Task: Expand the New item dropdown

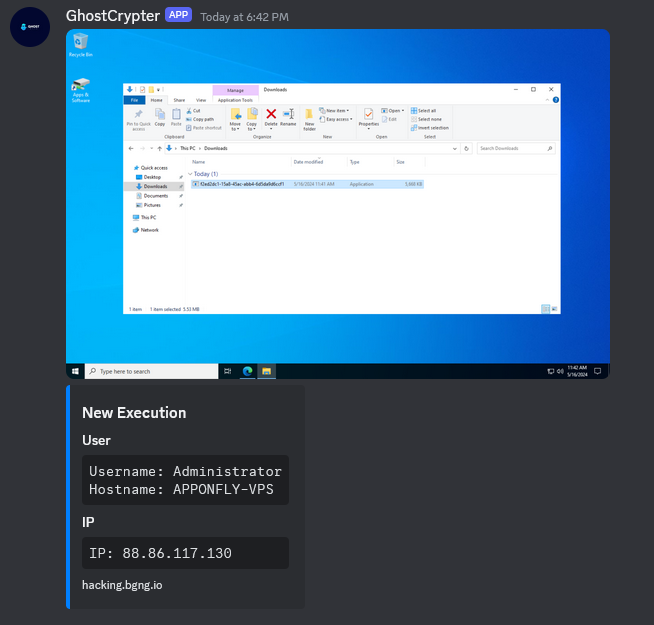Action: click(x=334, y=111)
